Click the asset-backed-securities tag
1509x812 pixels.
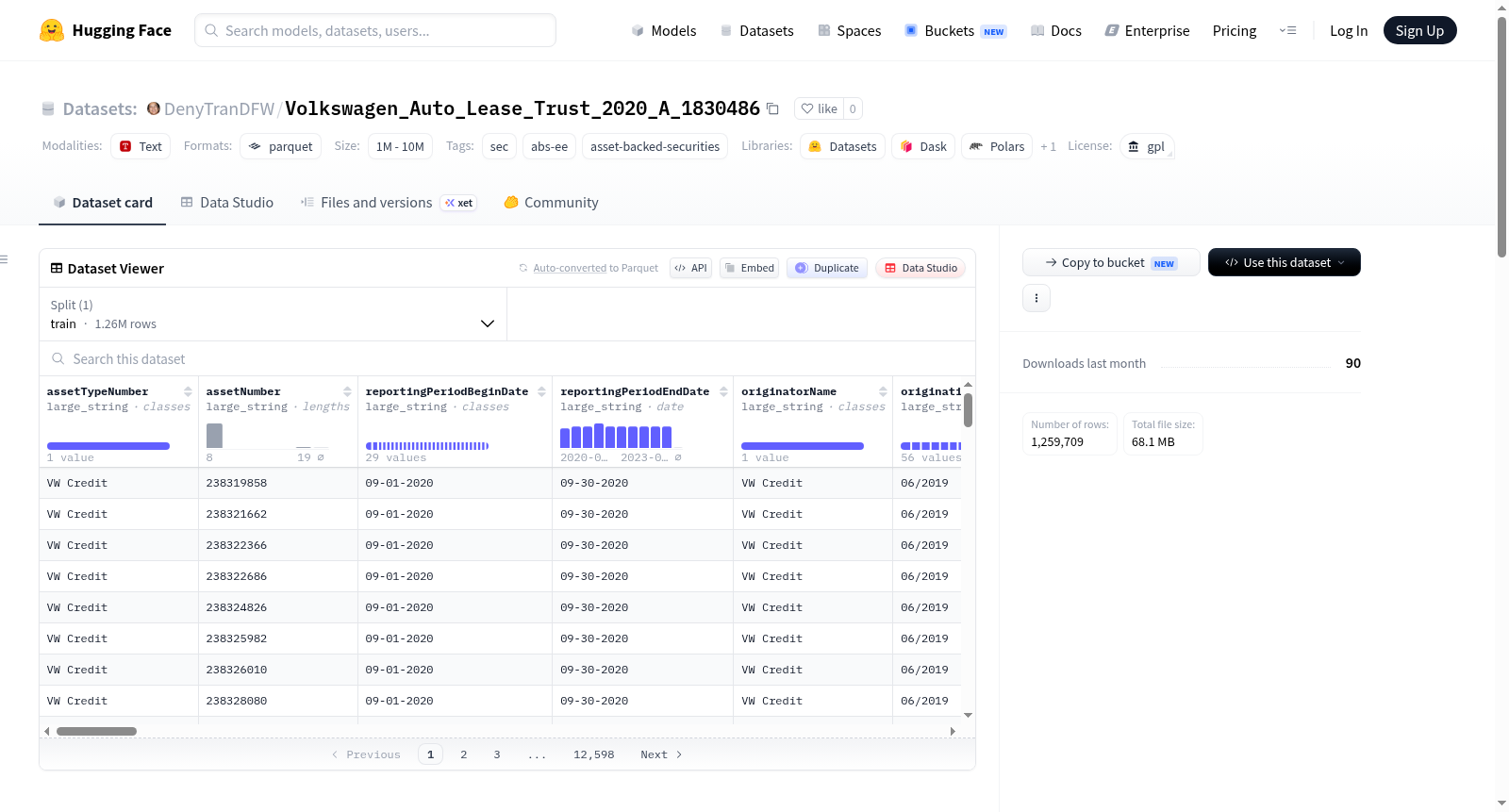pos(655,146)
